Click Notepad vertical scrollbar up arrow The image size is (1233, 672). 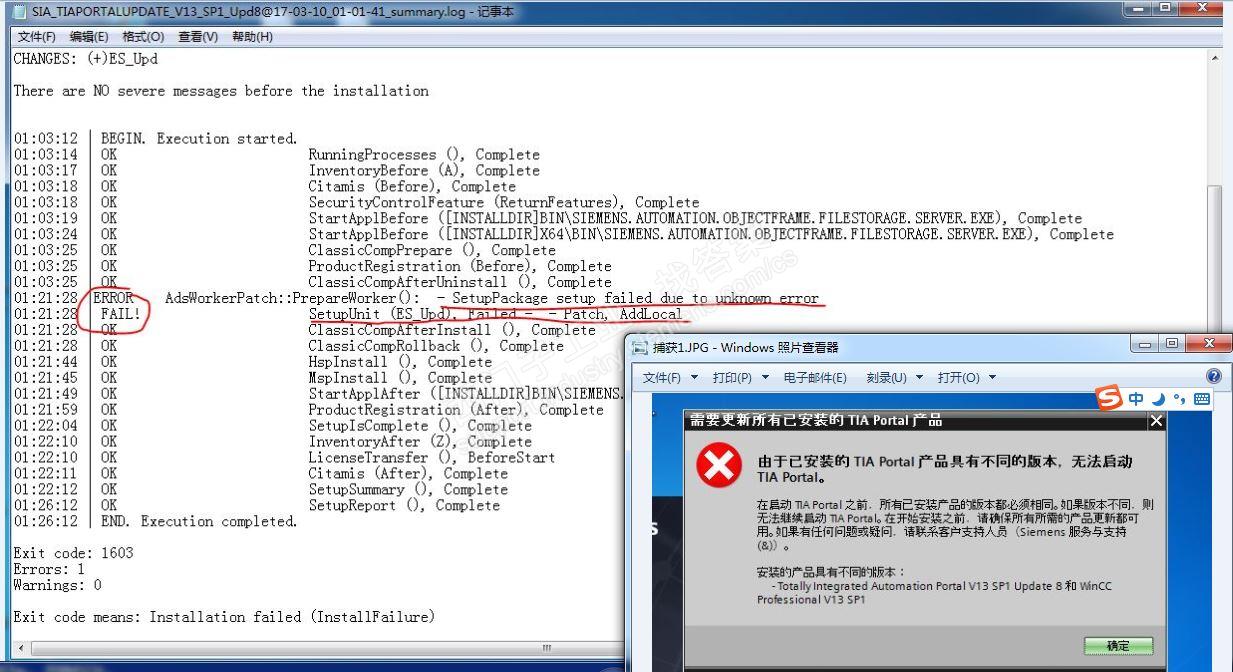(x=1215, y=58)
